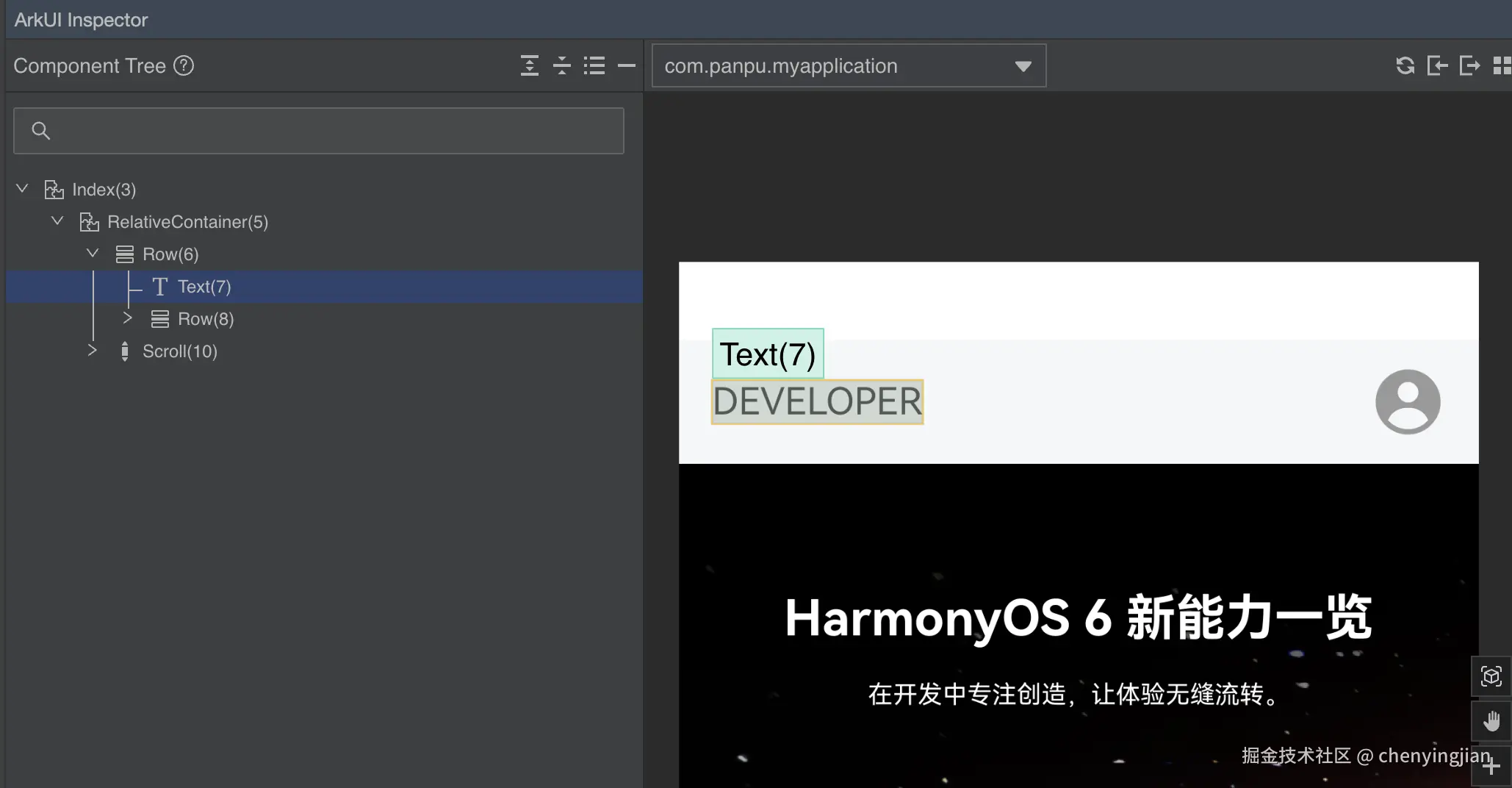Select the Row(8) tree item
This screenshot has height=788, width=1512.
(x=324, y=319)
